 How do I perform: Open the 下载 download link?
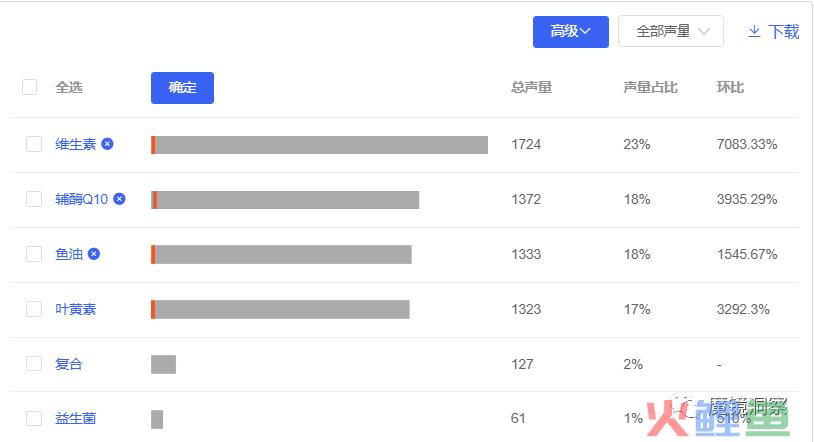point(783,32)
